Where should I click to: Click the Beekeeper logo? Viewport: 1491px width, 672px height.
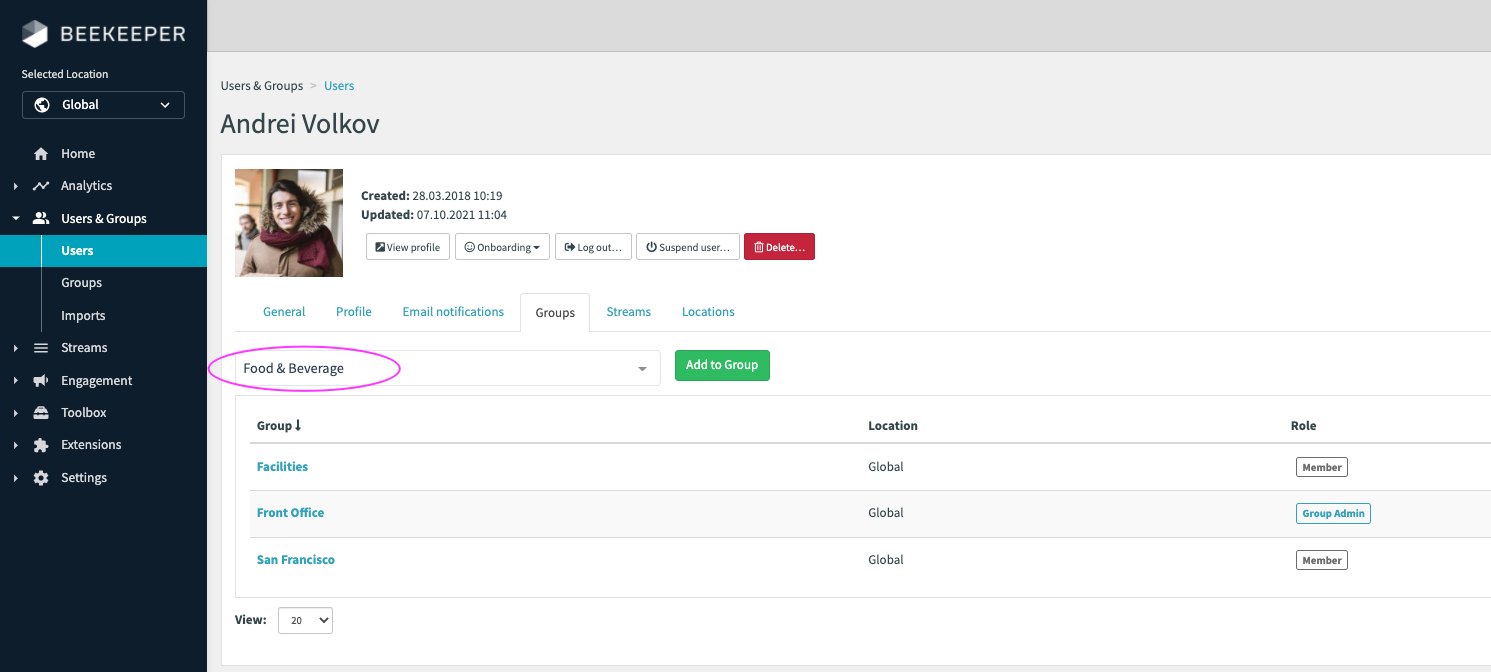[x=103, y=33]
